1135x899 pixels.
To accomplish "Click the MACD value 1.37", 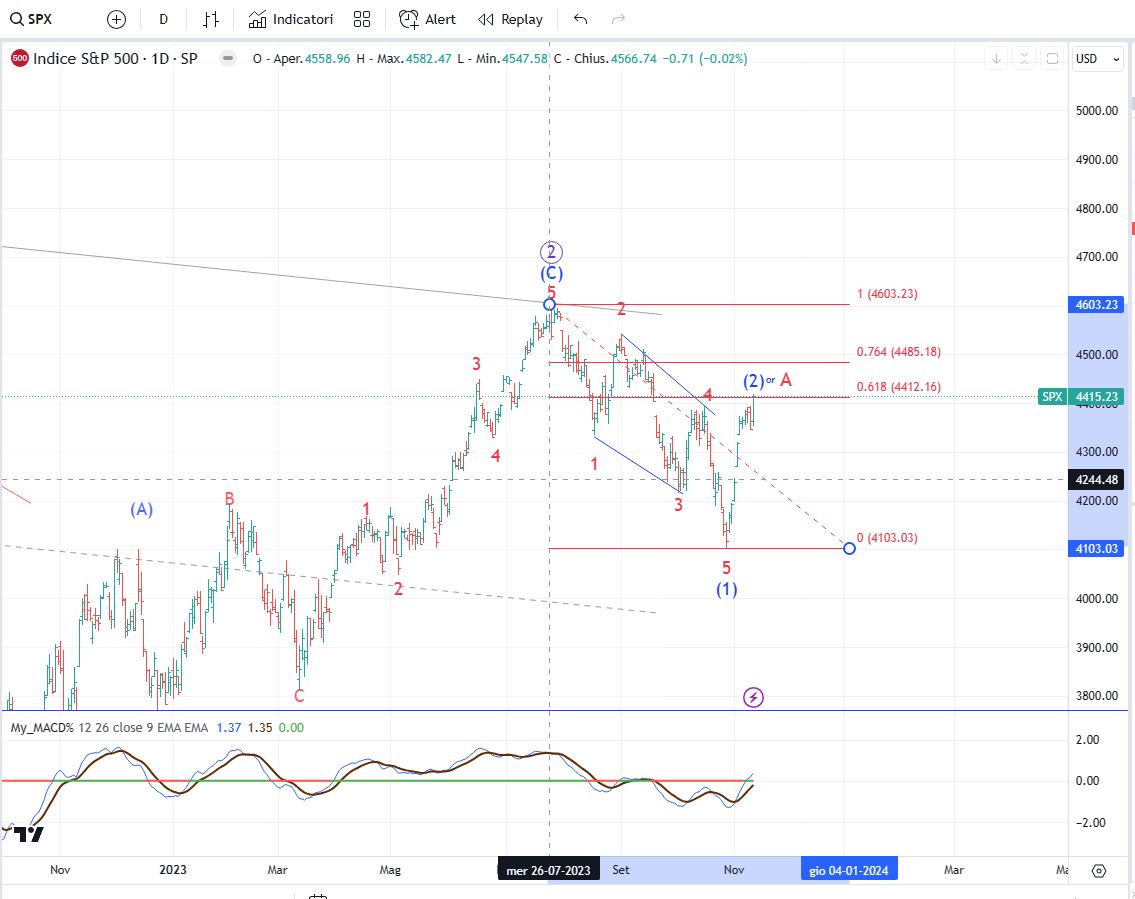I will 229,727.
